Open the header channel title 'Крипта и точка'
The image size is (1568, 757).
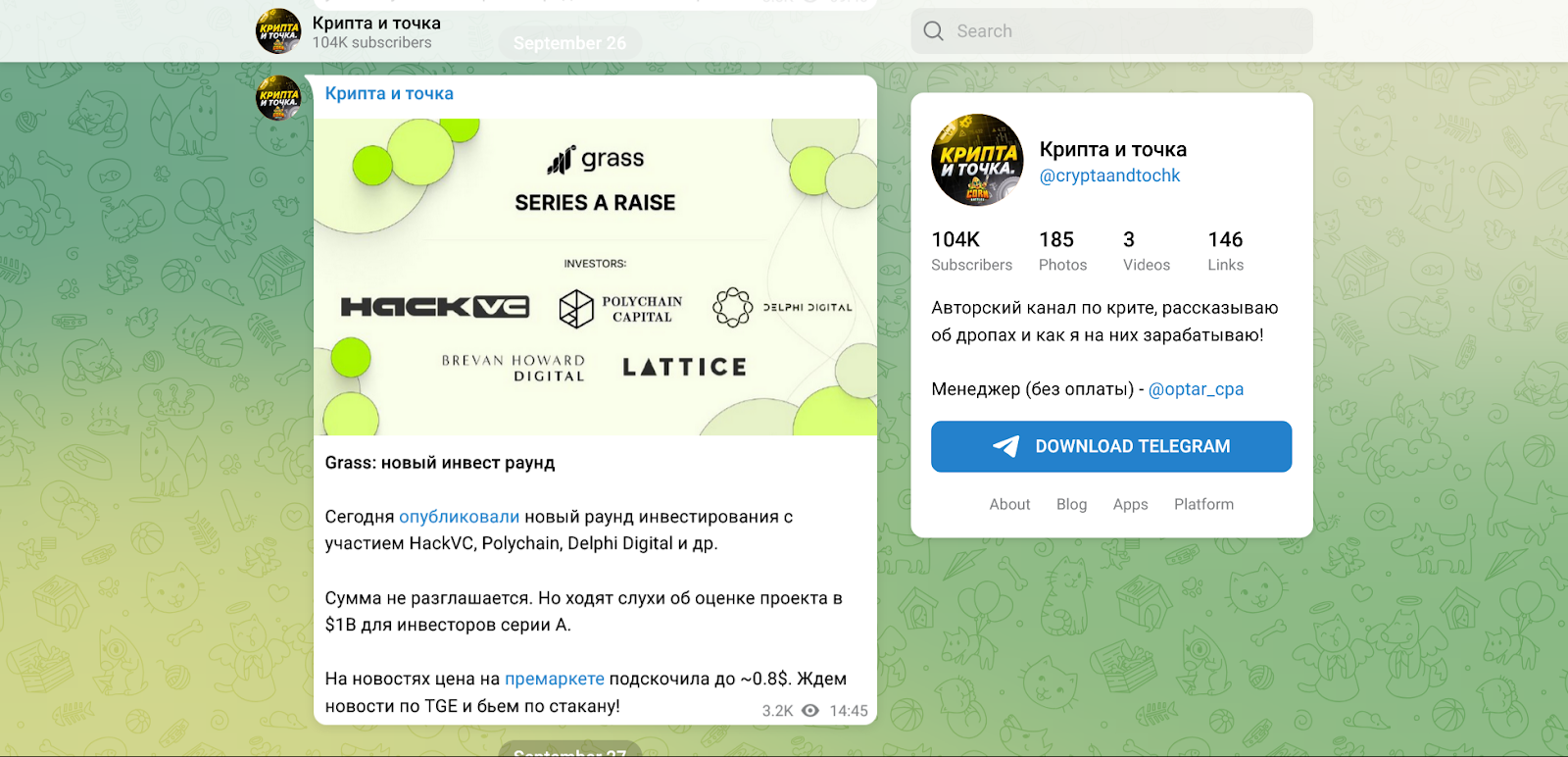click(x=376, y=23)
